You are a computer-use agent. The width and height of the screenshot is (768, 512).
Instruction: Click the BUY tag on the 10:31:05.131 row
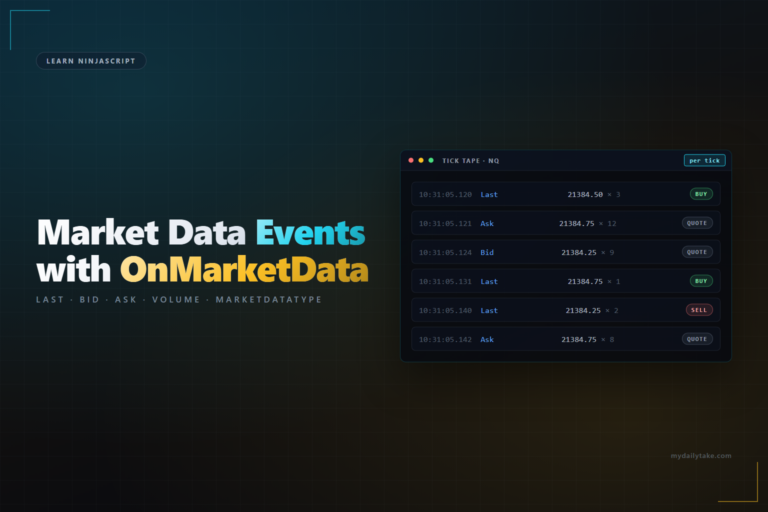point(701,281)
